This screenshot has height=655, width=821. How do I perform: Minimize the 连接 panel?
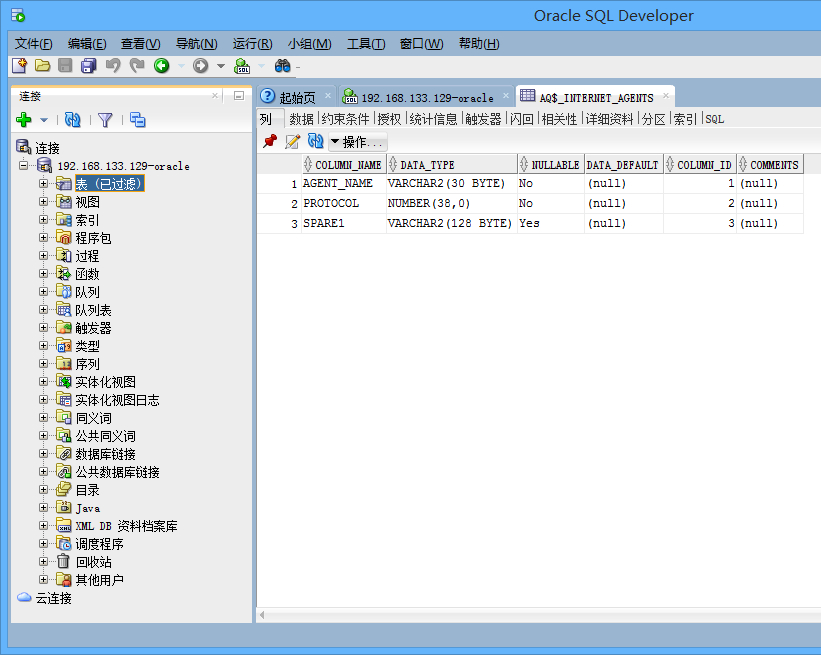click(x=239, y=96)
